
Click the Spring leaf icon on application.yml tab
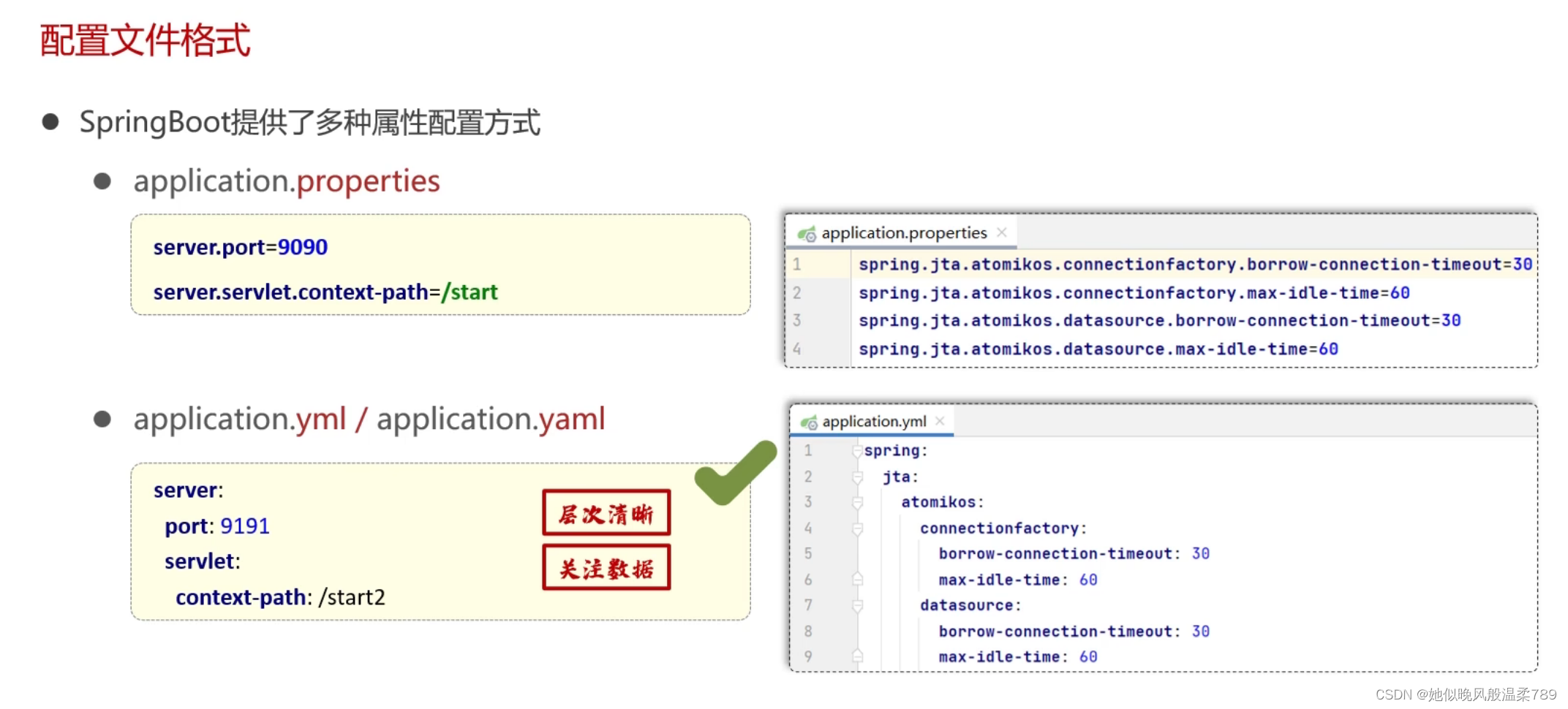pyautogui.click(x=809, y=422)
